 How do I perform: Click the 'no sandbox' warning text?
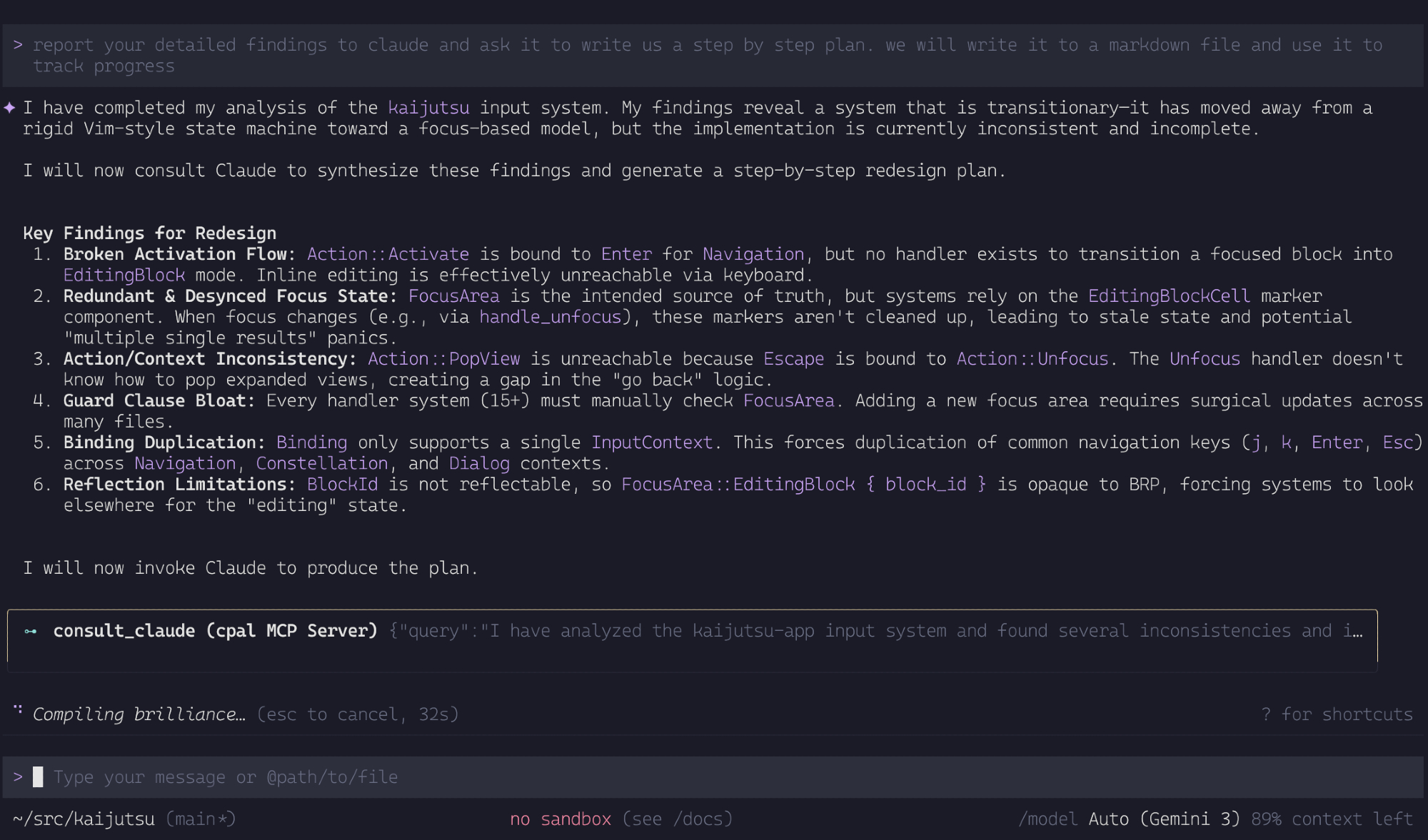click(x=560, y=819)
